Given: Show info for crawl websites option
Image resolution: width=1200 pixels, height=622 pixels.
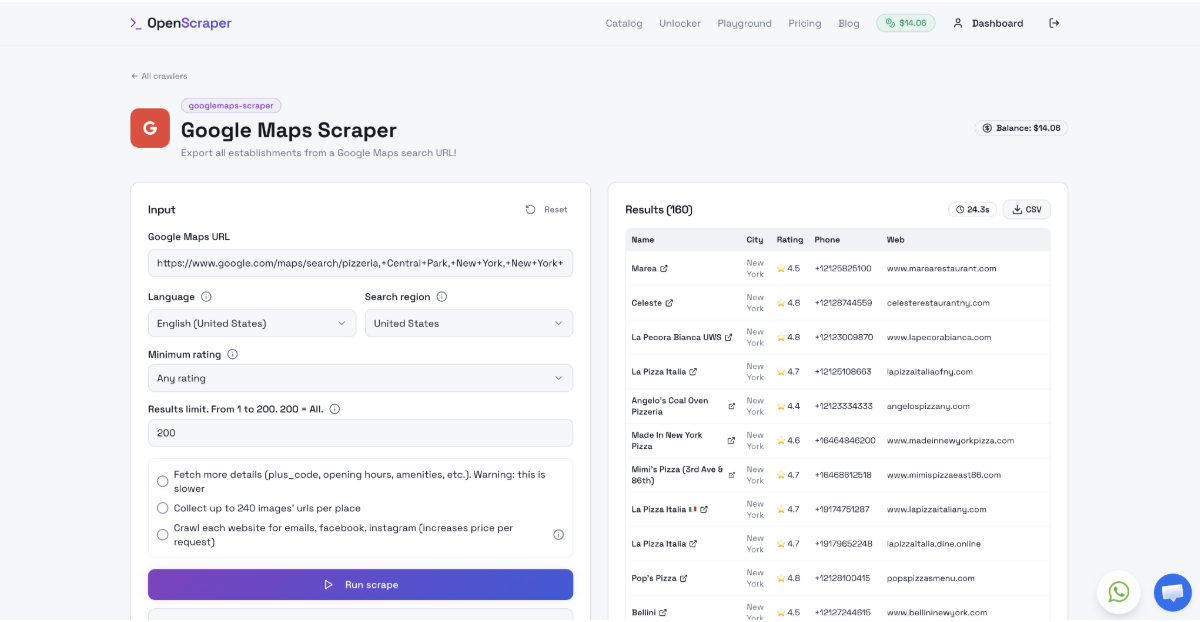Looking at the screenshot, I should [558, 535].
